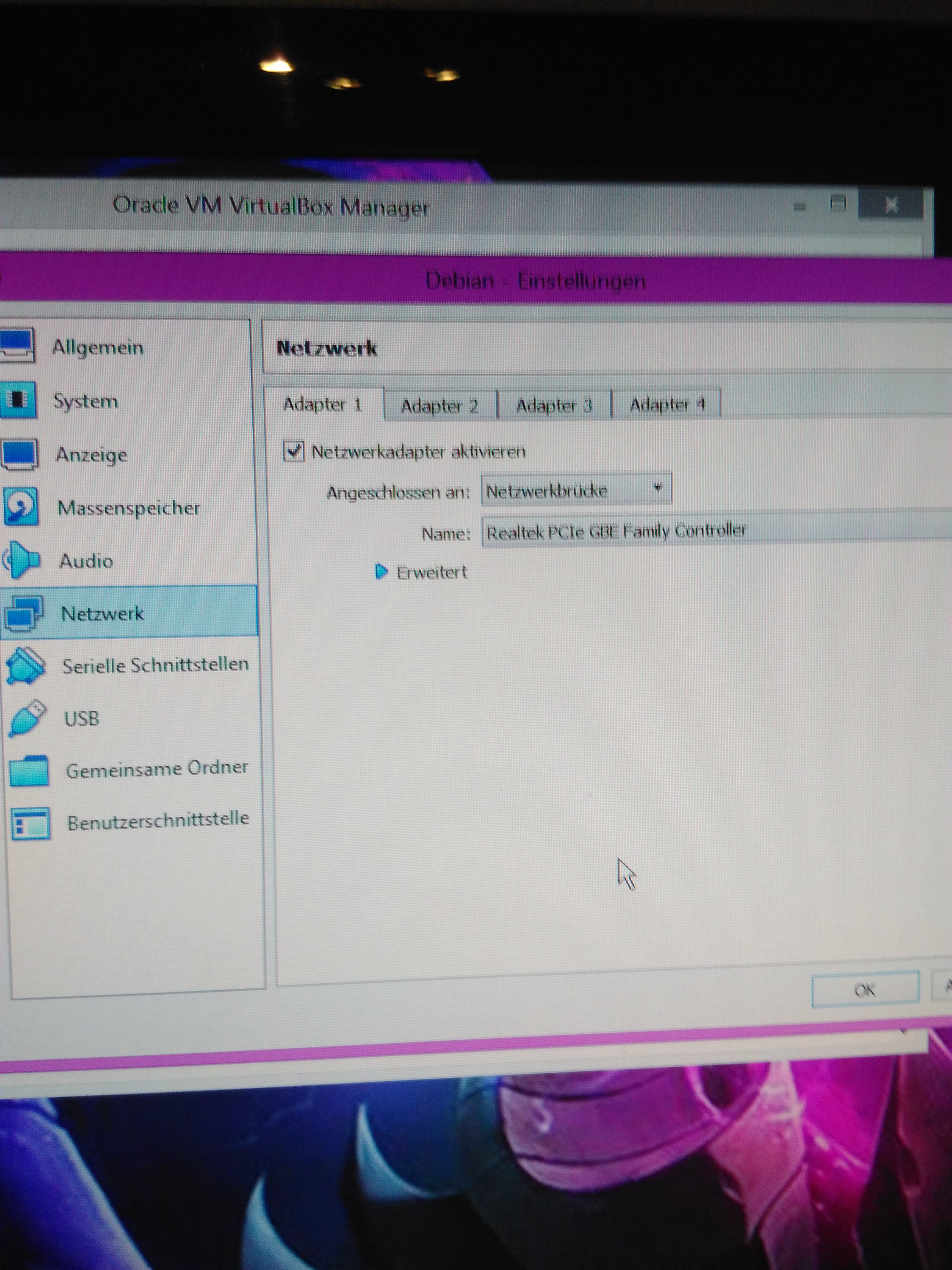Maximize the VirtualBox Manager window
The height and width of the screenshot is (1270, 952).
click(x=838, y=203)
